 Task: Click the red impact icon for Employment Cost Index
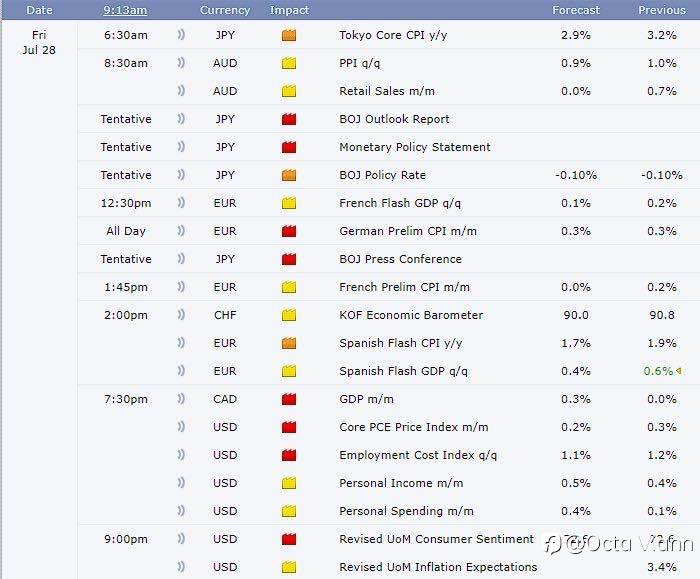(289, 455)
